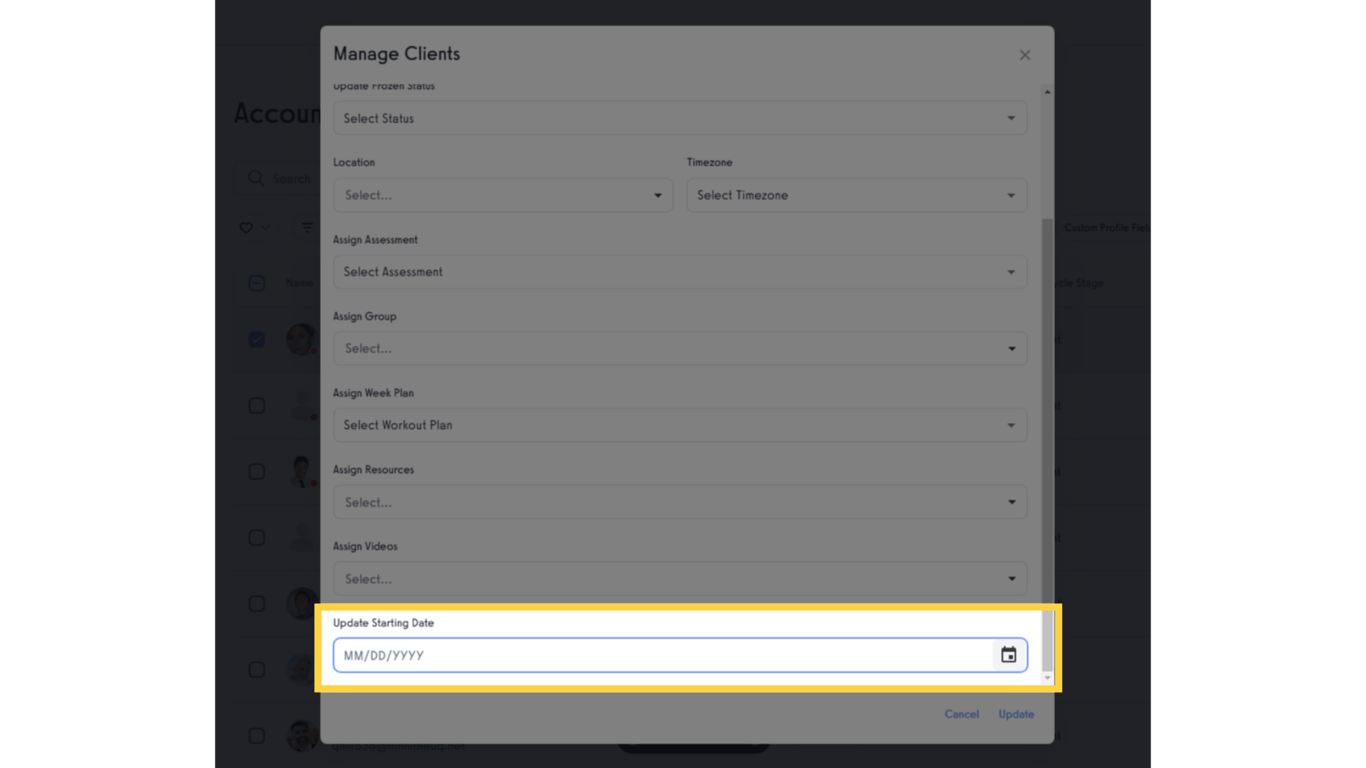
Task: Open the Assign Videos select dropdown
Action: point(680,578)
